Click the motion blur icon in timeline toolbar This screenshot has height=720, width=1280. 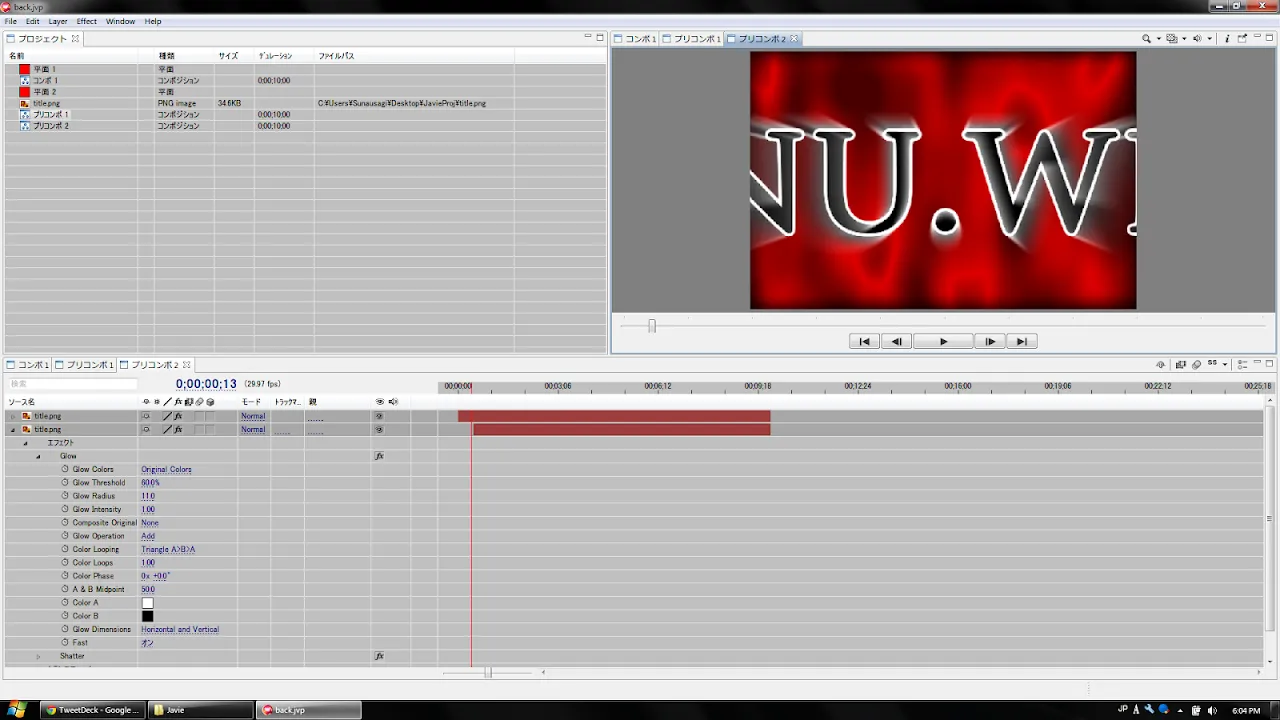1197,365
